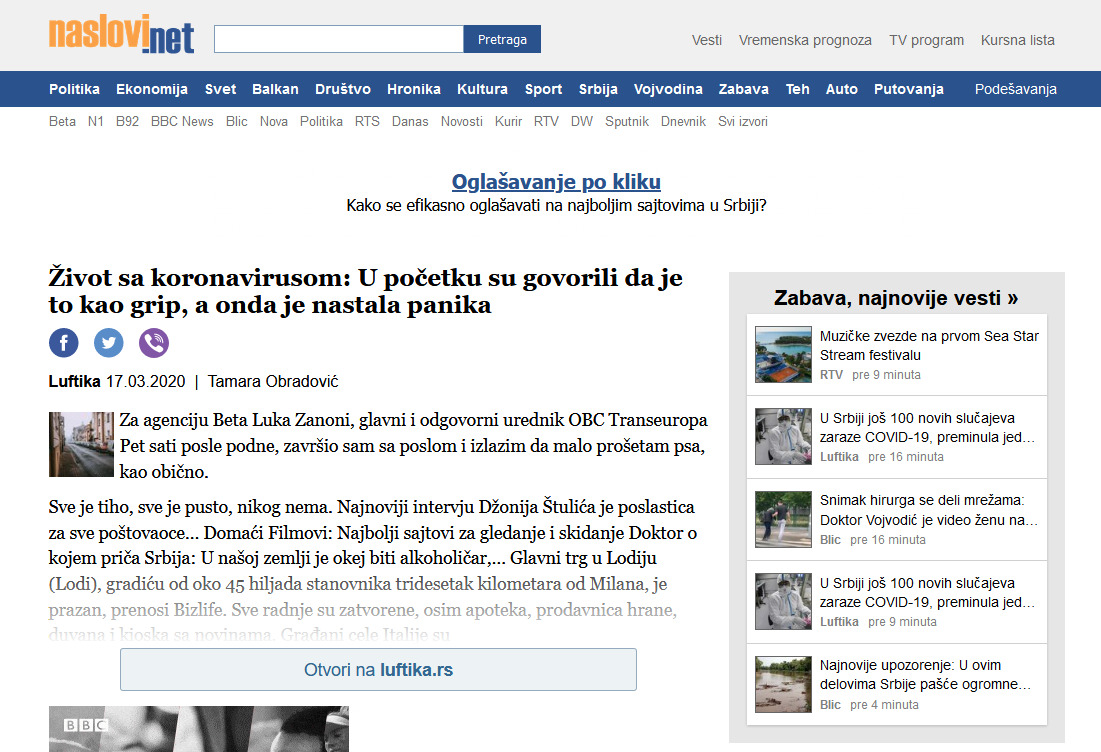Open Kultura category
Image resolution: width=1101 pixels, height=752 pixels.
pyautogui.click(x=482, y=89)
